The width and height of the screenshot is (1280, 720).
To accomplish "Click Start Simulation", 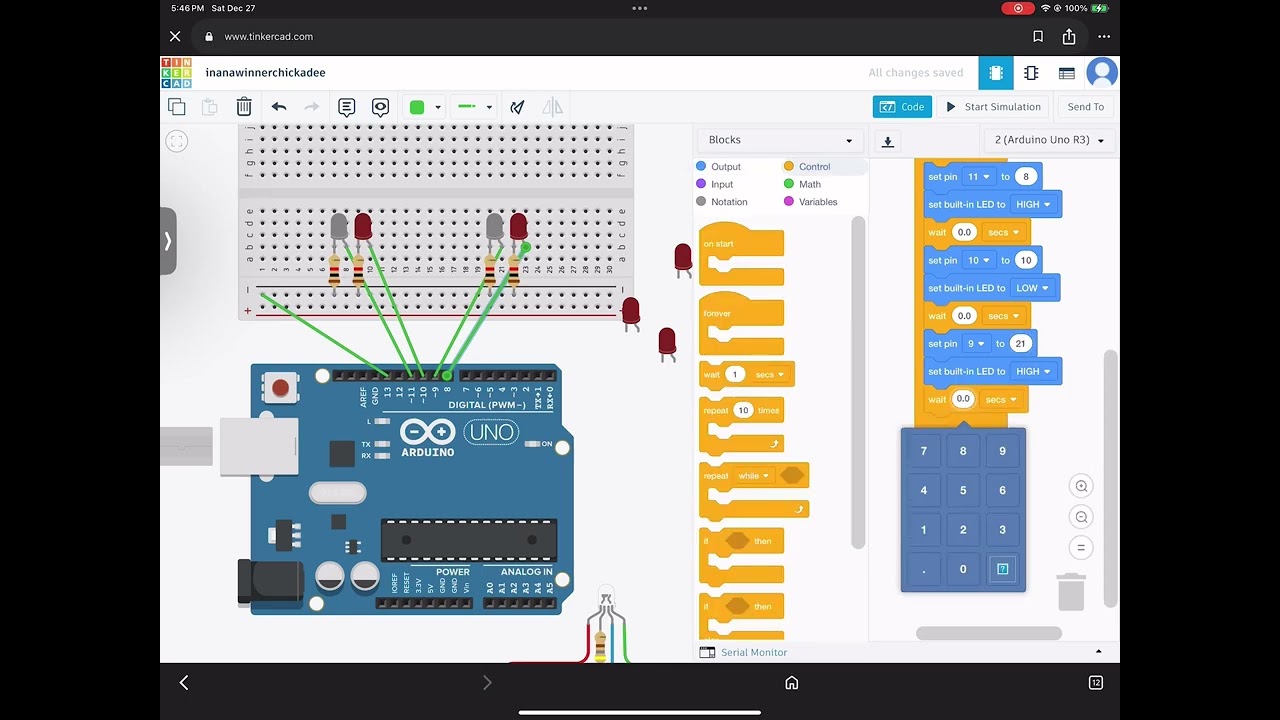I will coord(994,107).
